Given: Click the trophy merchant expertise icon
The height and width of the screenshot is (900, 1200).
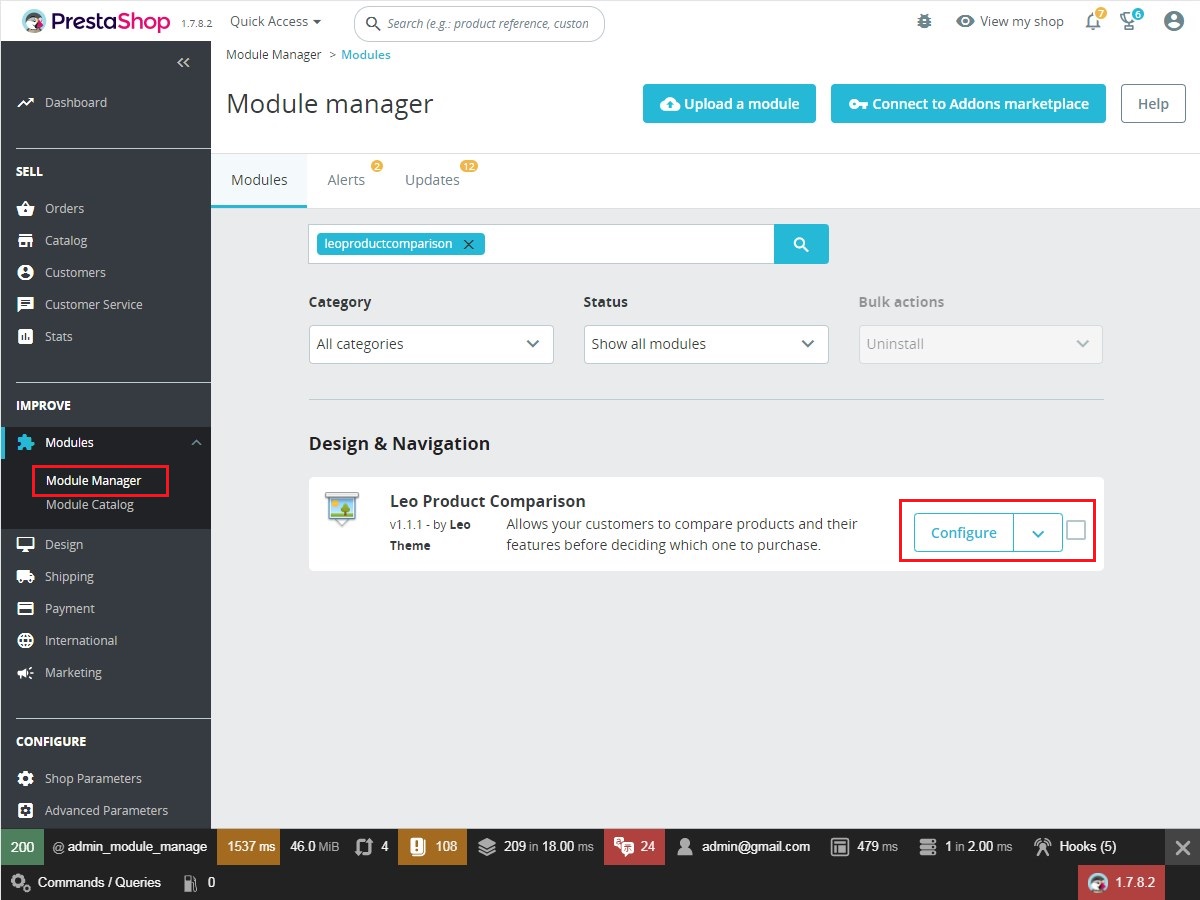Looking at the screenshot, I should point(1129,21).
